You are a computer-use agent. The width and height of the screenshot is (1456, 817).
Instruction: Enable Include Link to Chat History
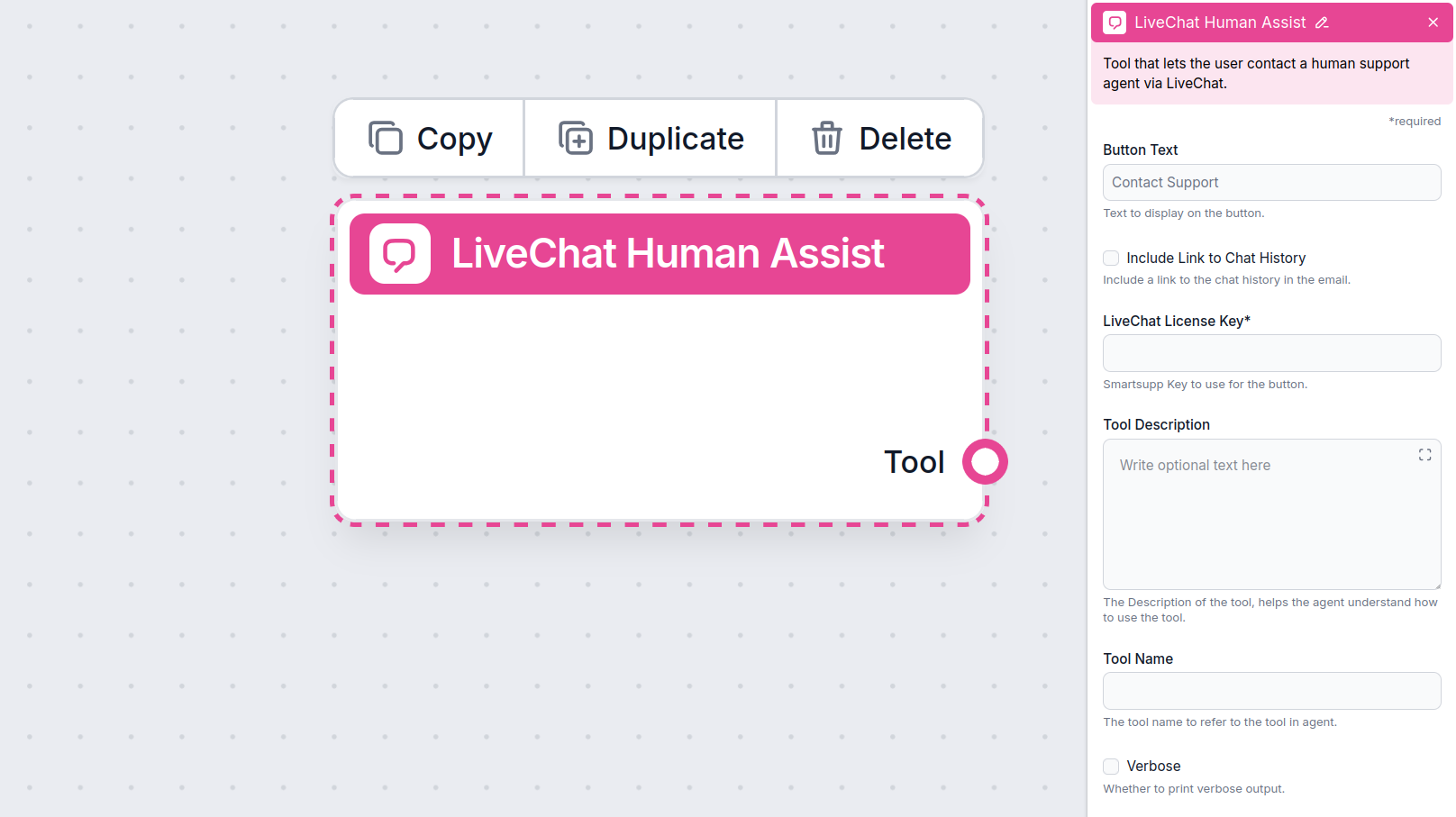[x=1110, y=258]
